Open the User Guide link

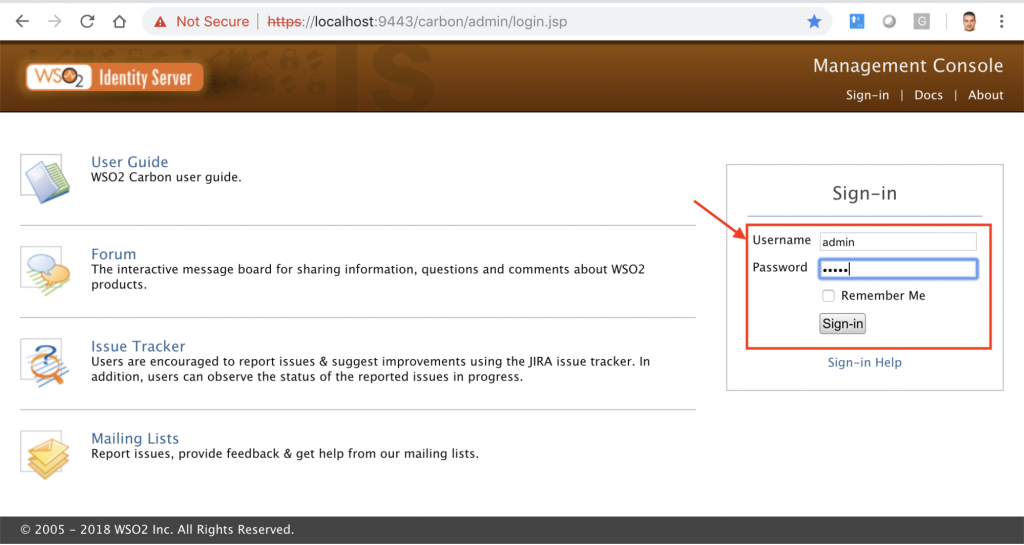129,162
